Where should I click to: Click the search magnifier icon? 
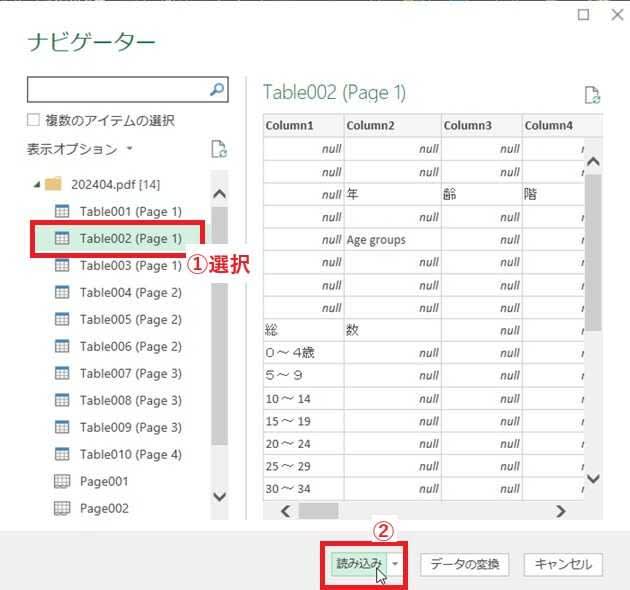point(217,90)
